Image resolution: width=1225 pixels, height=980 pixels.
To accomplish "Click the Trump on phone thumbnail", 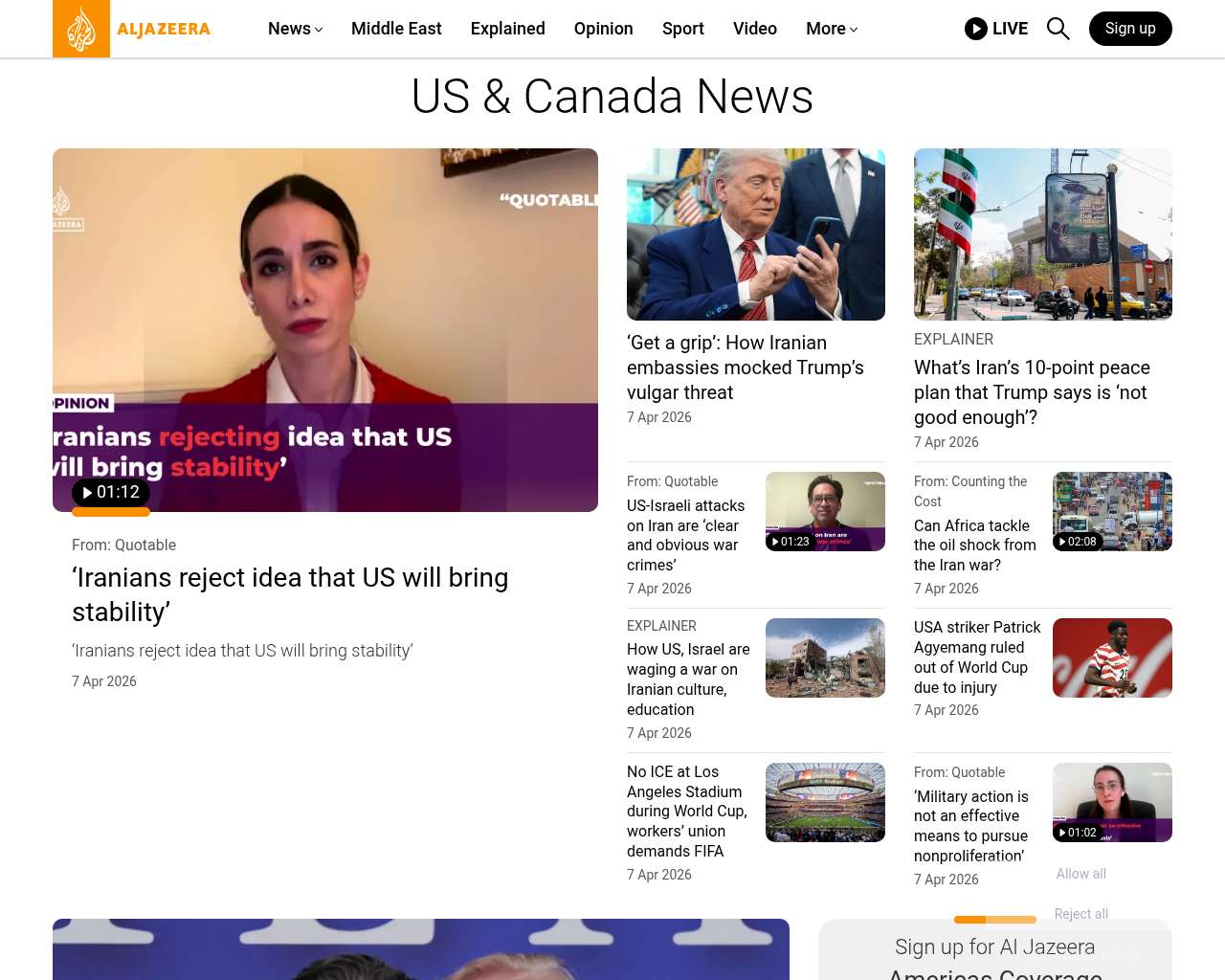I will coord(756,234).
